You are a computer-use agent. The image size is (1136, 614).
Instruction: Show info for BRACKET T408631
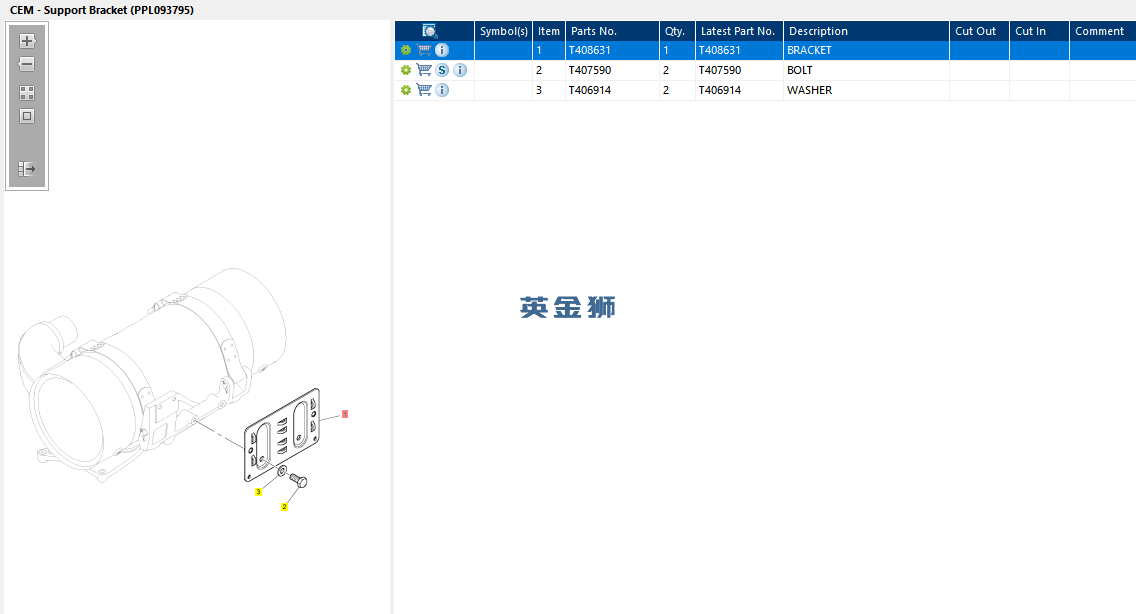pos(442,50)
